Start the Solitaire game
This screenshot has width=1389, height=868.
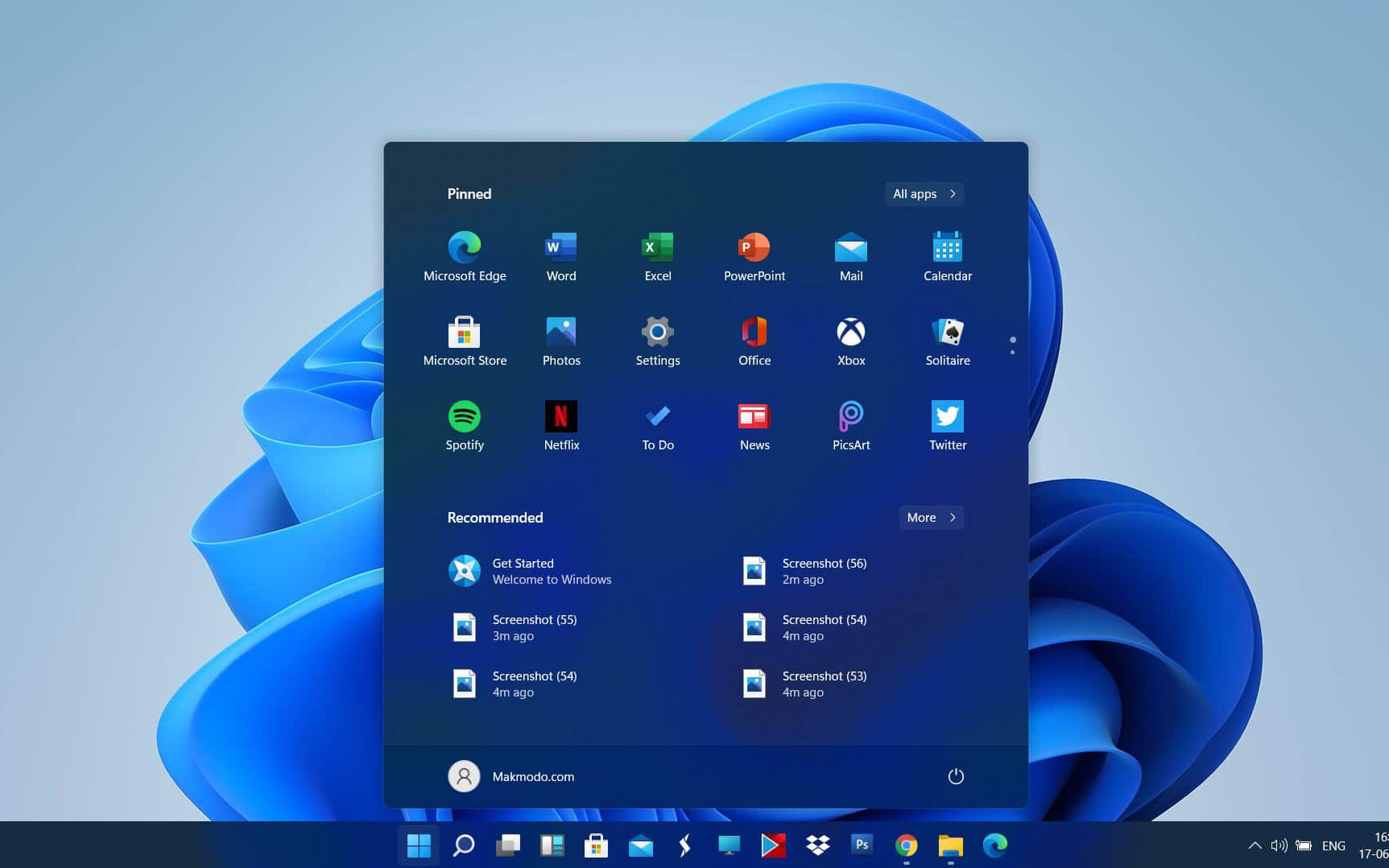click(948, 341)
